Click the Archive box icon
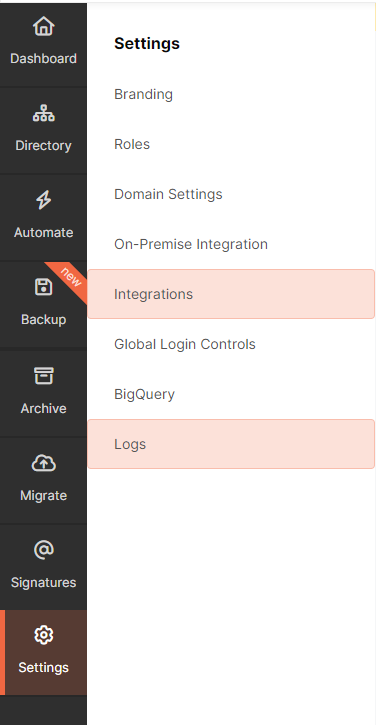The width and height of the screenshot is (376, 725). 43,376
